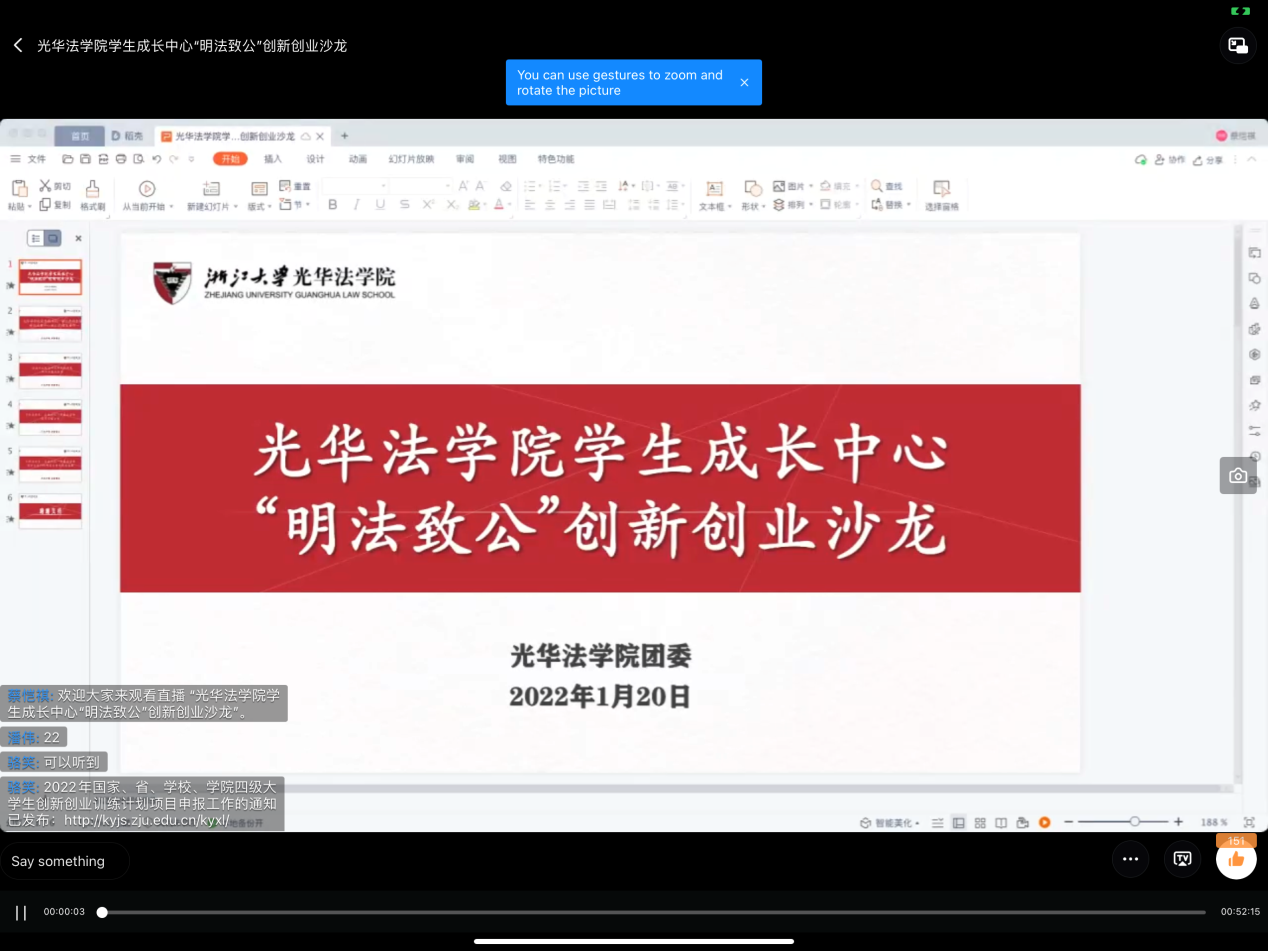Viewport: 1268px width, 951px height.
Task: Click the 查找 find button
Action: (887, 186)
